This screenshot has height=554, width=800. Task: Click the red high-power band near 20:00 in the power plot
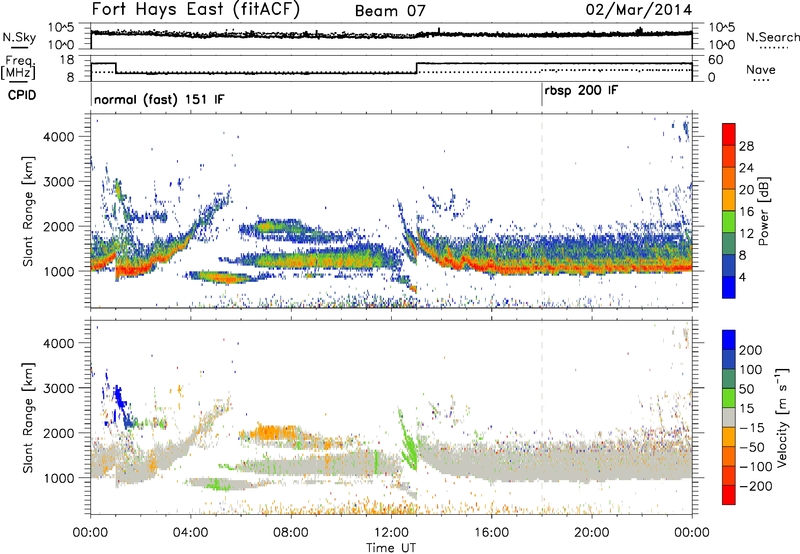click(x=592, y=267)
